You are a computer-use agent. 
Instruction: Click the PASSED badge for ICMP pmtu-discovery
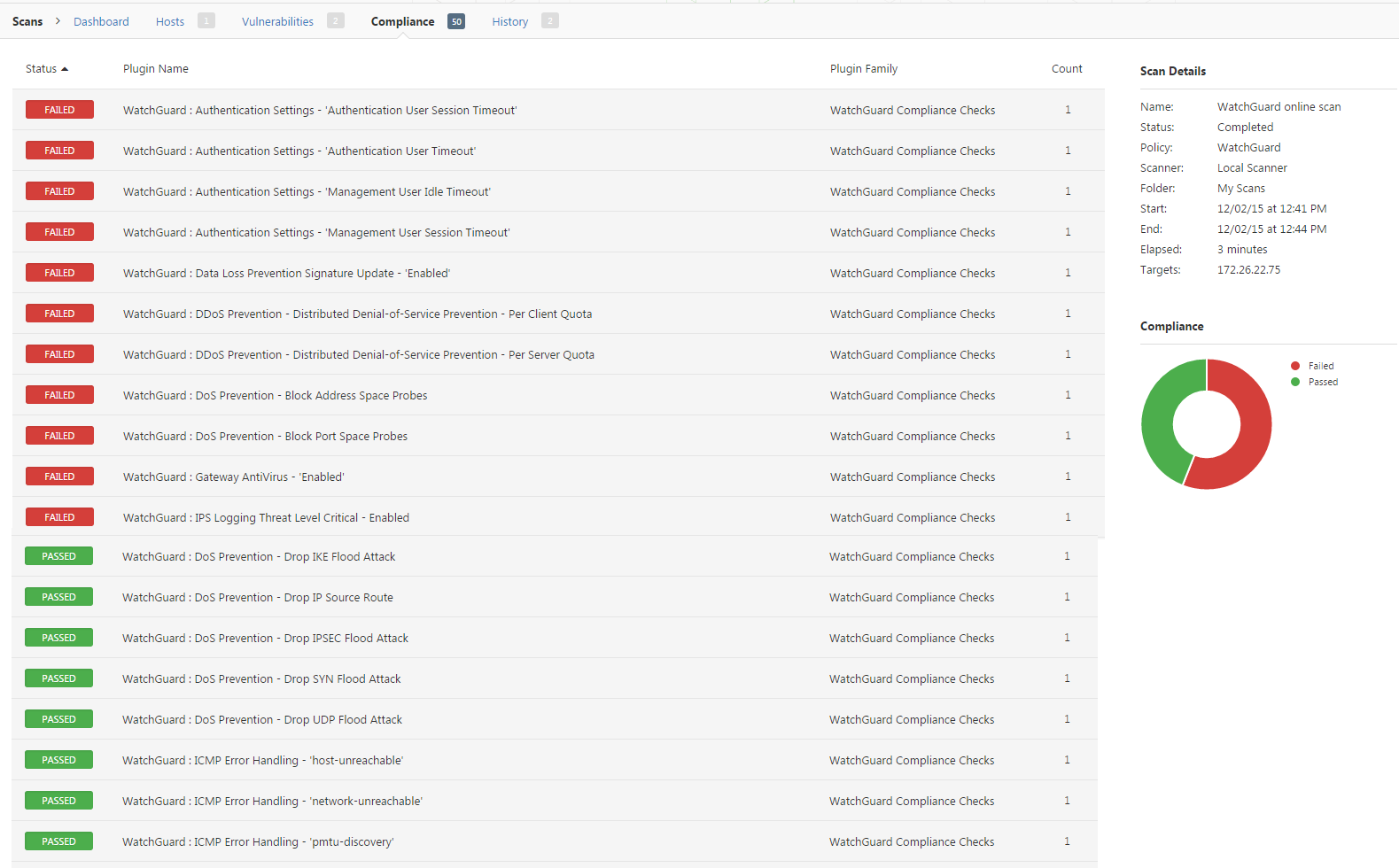(58, 841)
